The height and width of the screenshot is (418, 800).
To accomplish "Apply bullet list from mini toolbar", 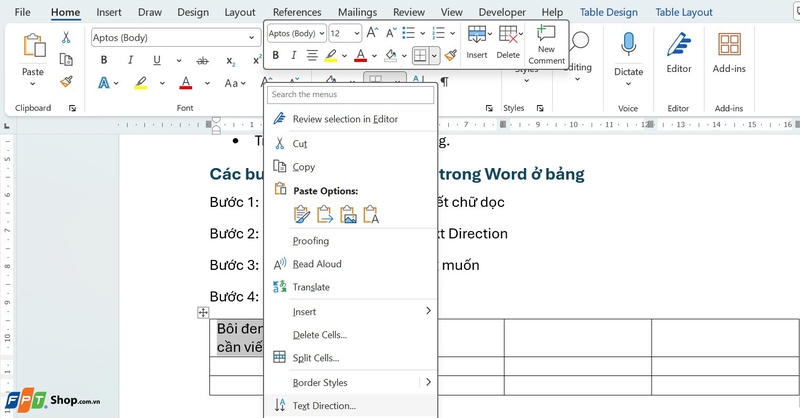I will coord(408,33).
